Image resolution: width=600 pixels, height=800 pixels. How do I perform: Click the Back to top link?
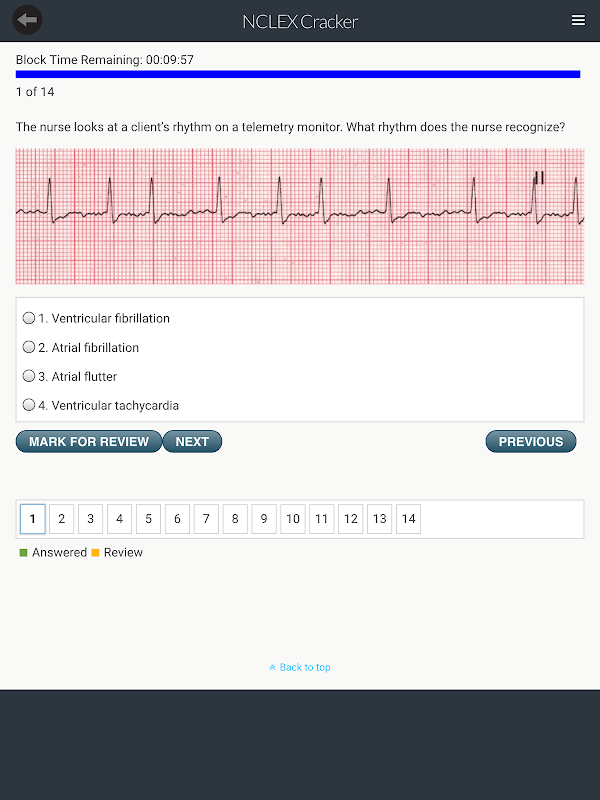300,667
